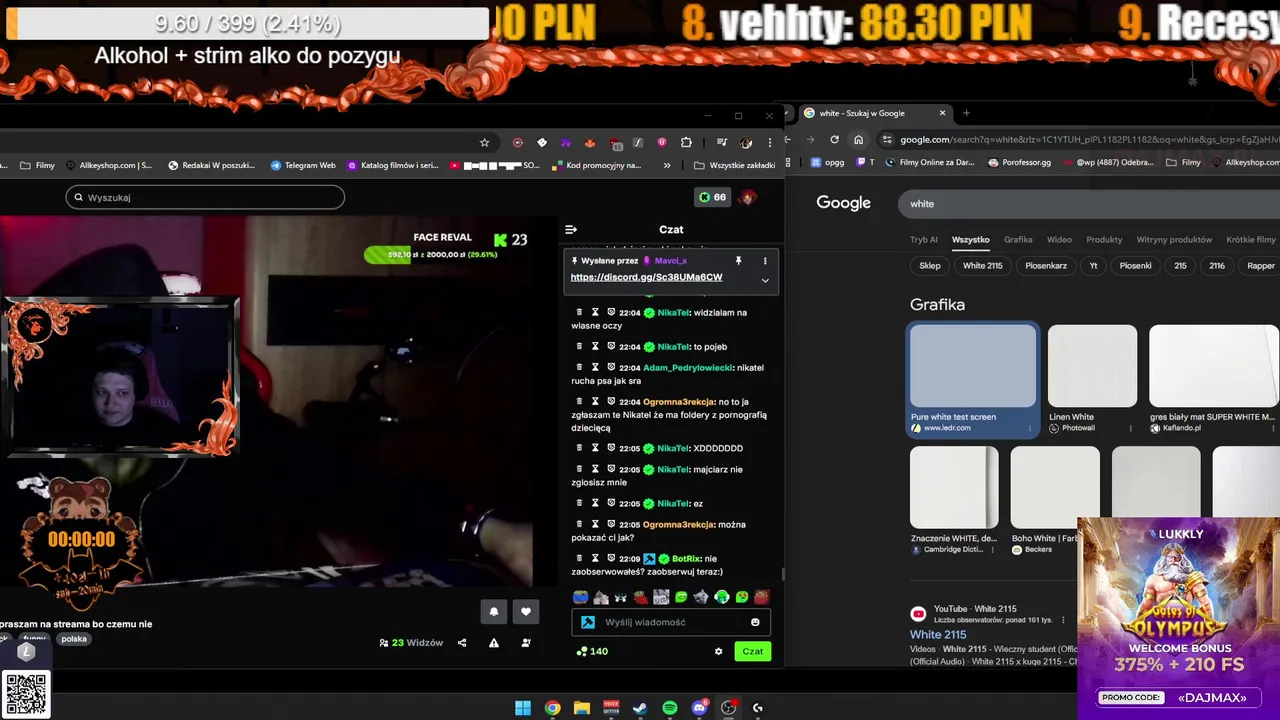The height and width of the screenshot is (720, 1280).
Task: Open pinned message three-dot options
Action: (765, 261)
